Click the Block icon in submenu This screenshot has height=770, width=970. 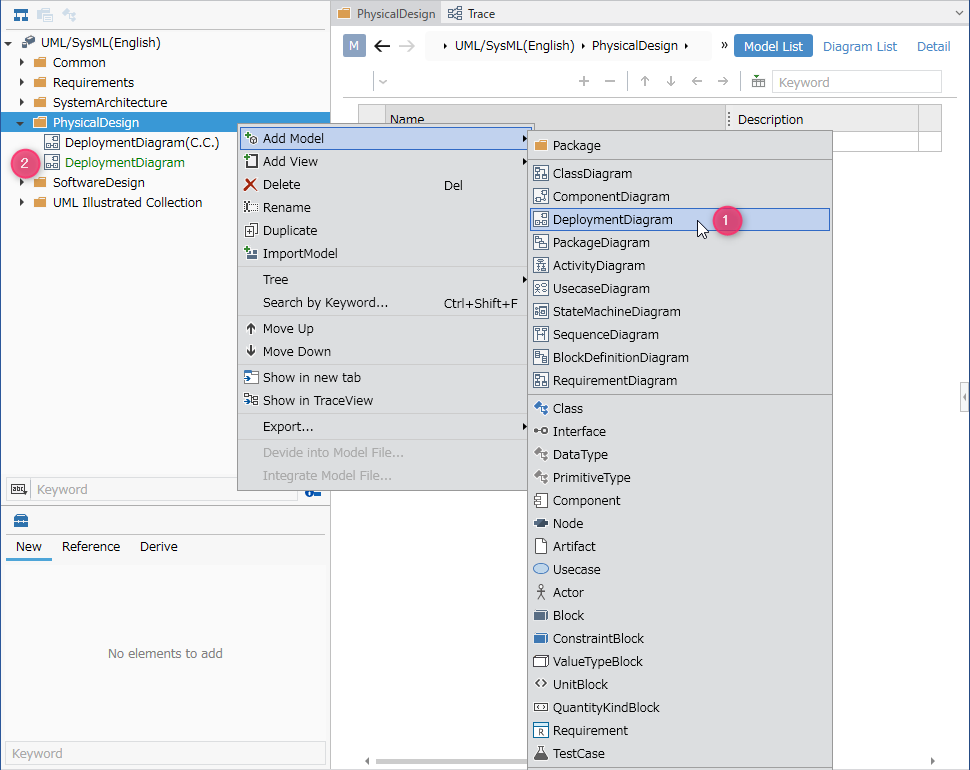coord(541,615)
